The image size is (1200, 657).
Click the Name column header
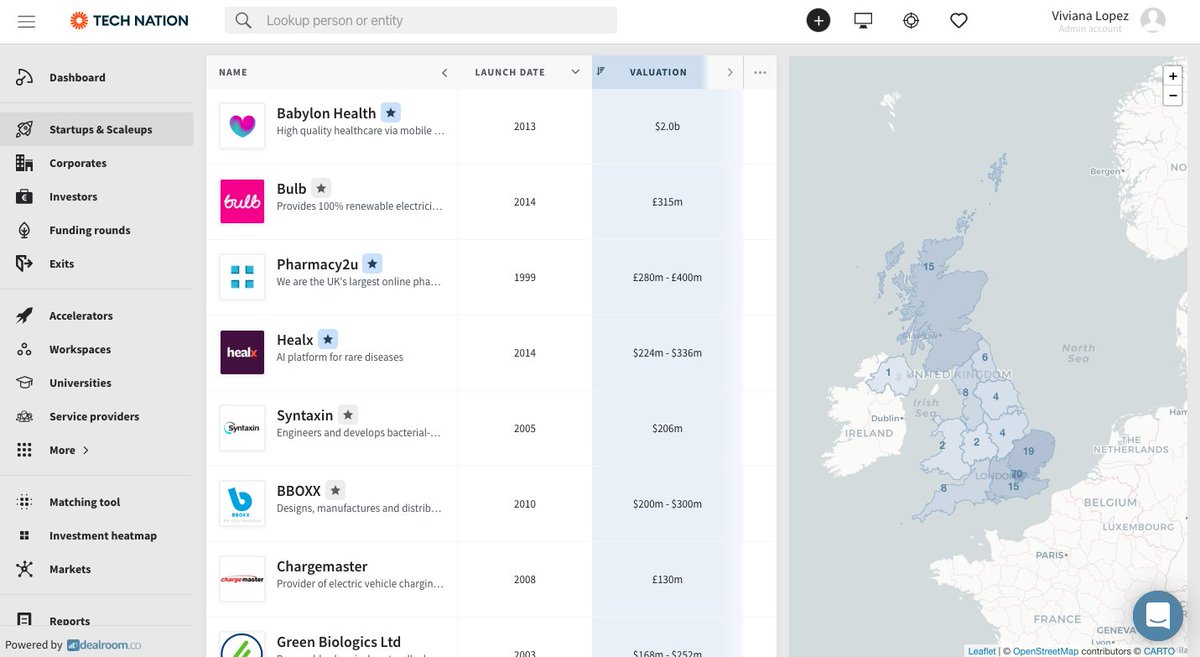233,72
